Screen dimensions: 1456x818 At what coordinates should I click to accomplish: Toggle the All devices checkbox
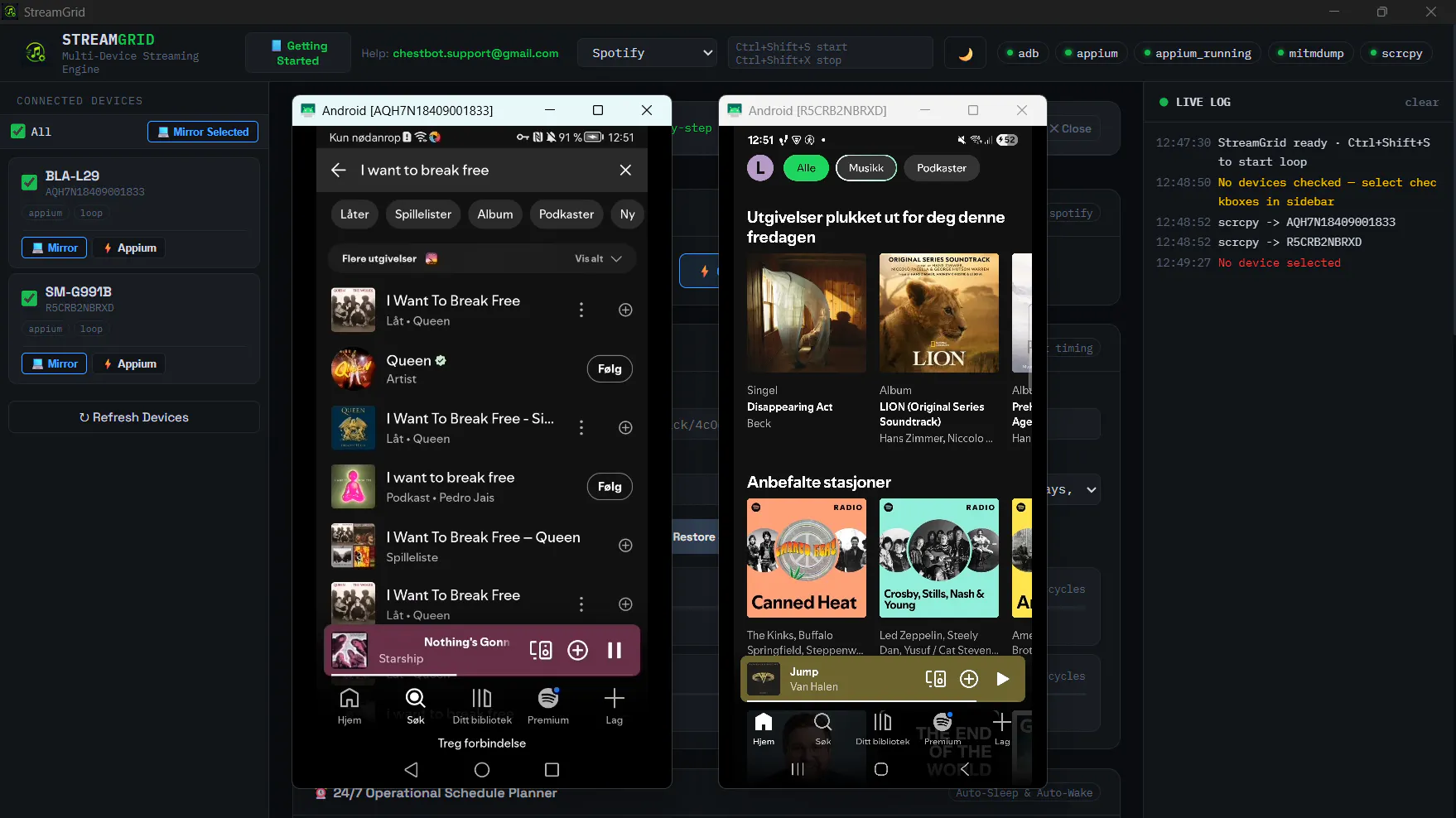tap(17, 131)
